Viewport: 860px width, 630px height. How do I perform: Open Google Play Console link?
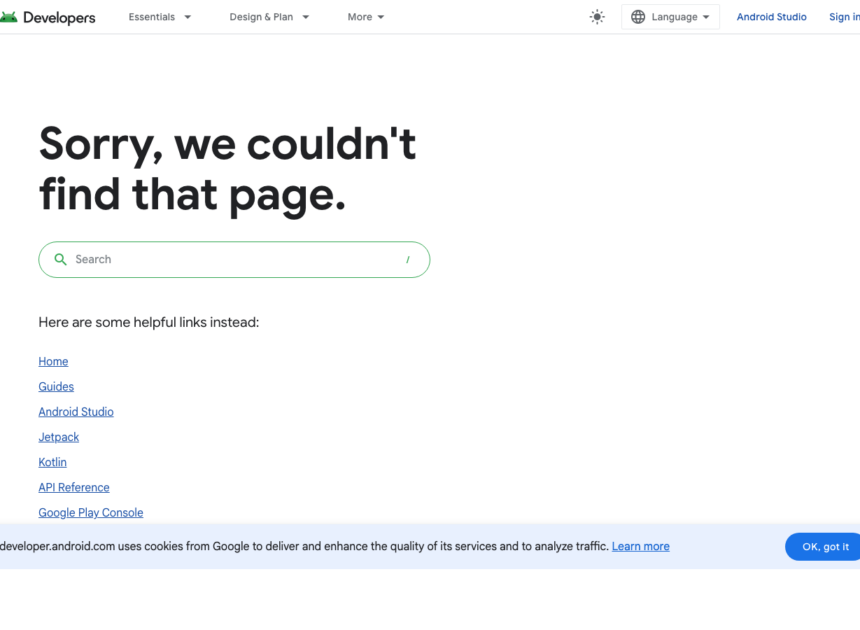coord(90,513)
